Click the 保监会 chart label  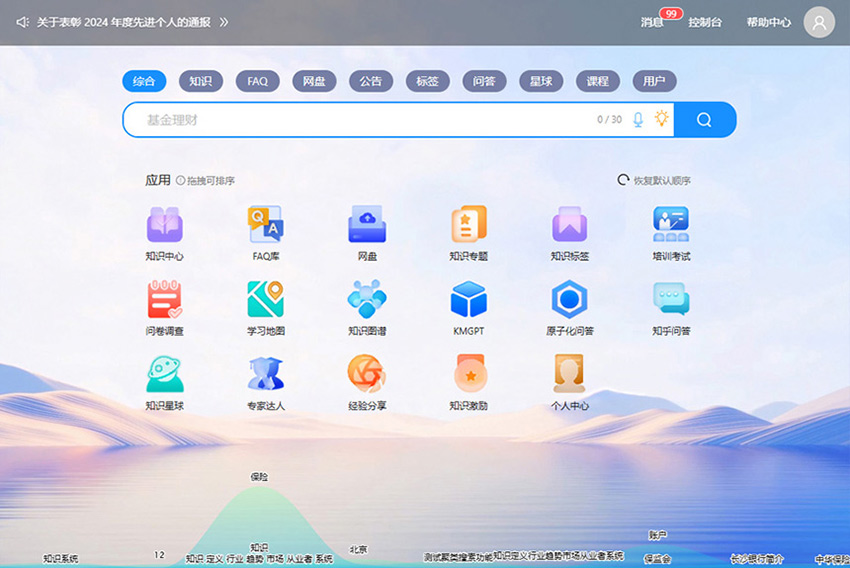coord(658,559)
